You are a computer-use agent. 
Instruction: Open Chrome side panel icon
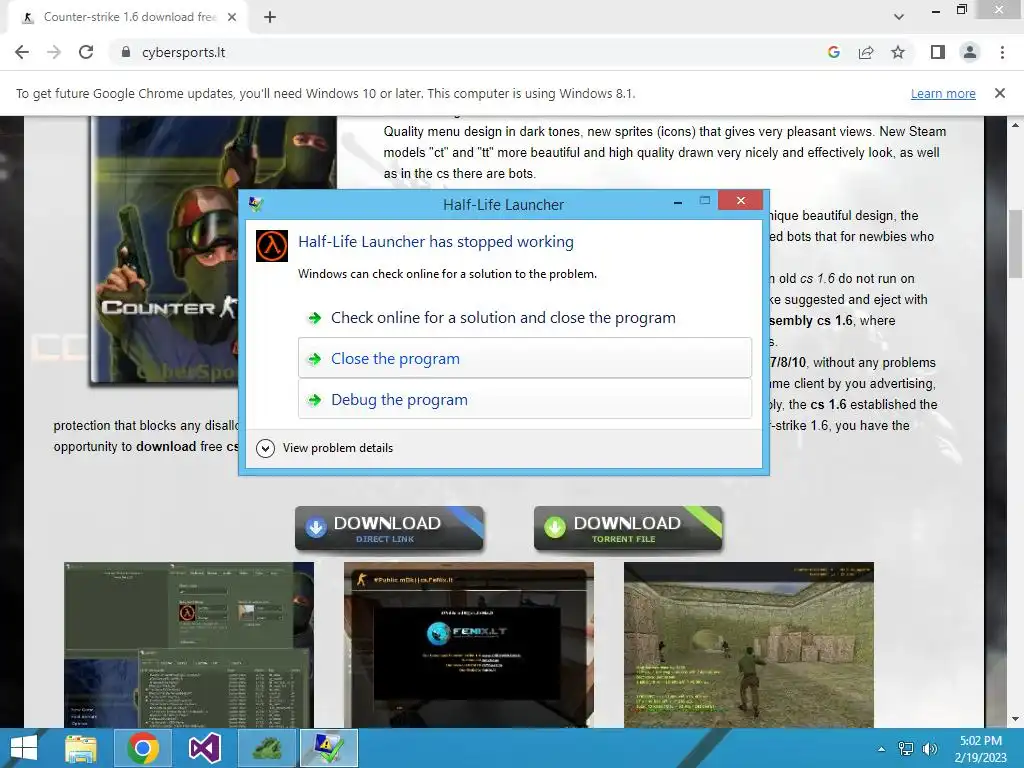click(x=938, y=52)
